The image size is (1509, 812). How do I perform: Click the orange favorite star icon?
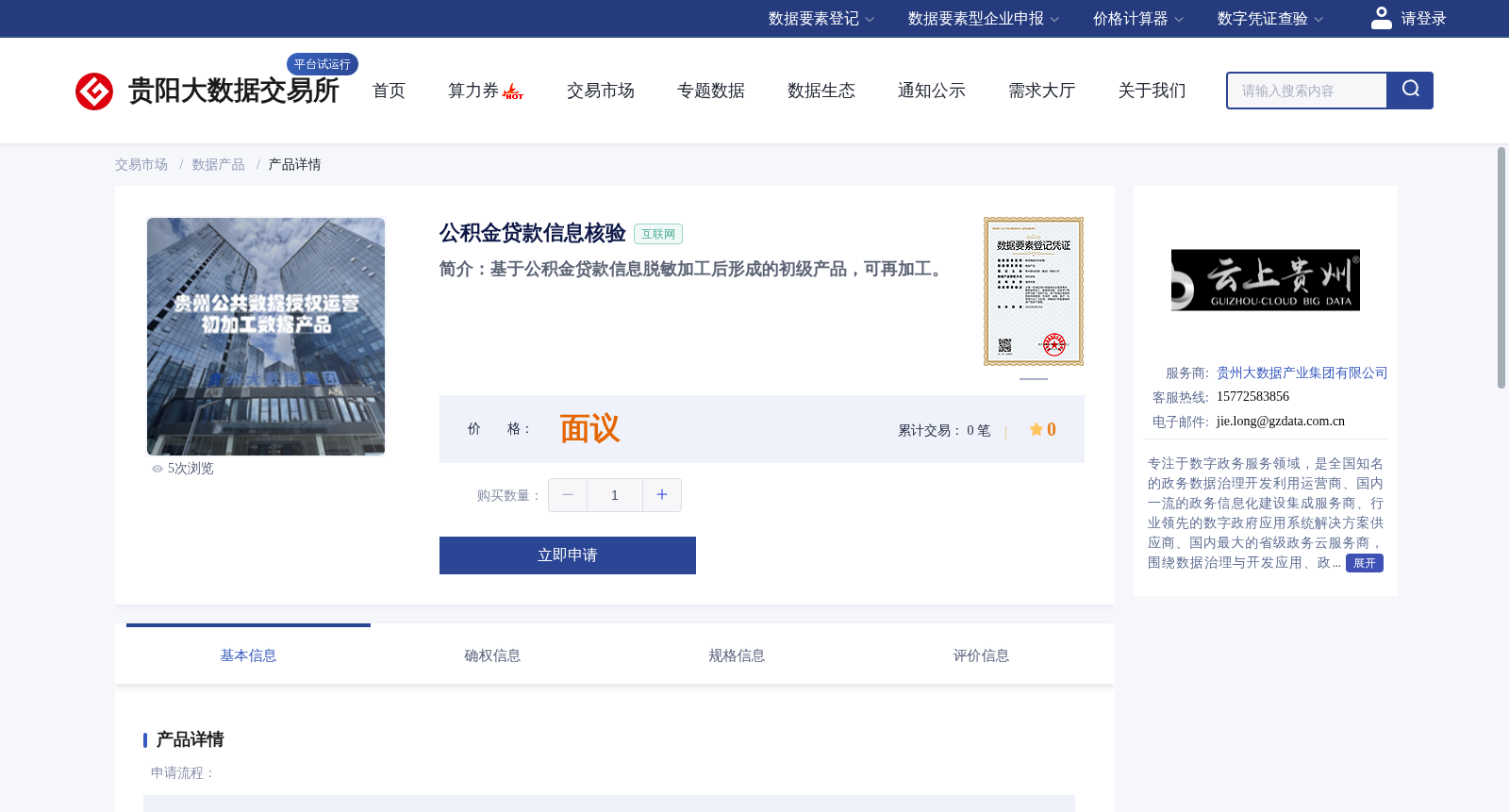(x=1036, y=429)
